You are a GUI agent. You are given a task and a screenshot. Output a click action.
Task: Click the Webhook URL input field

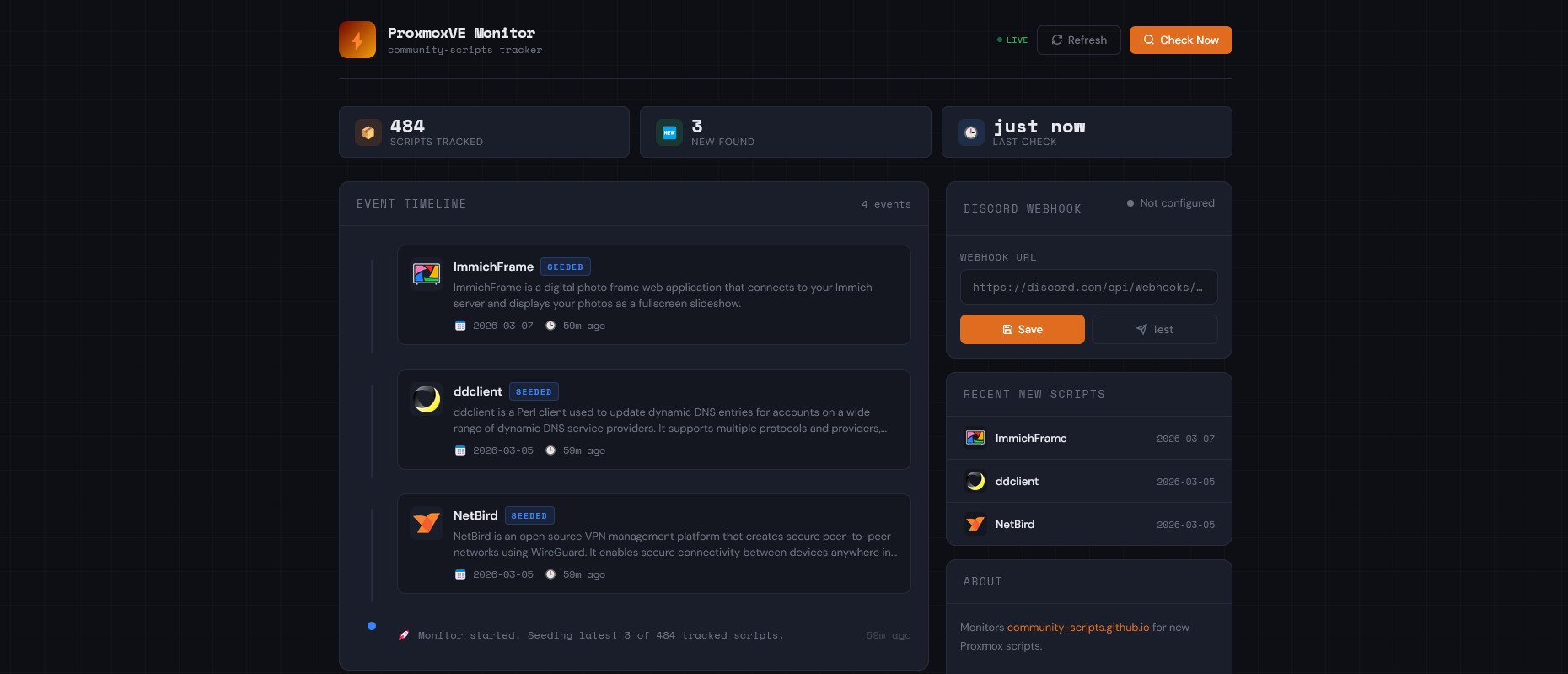1088,287
